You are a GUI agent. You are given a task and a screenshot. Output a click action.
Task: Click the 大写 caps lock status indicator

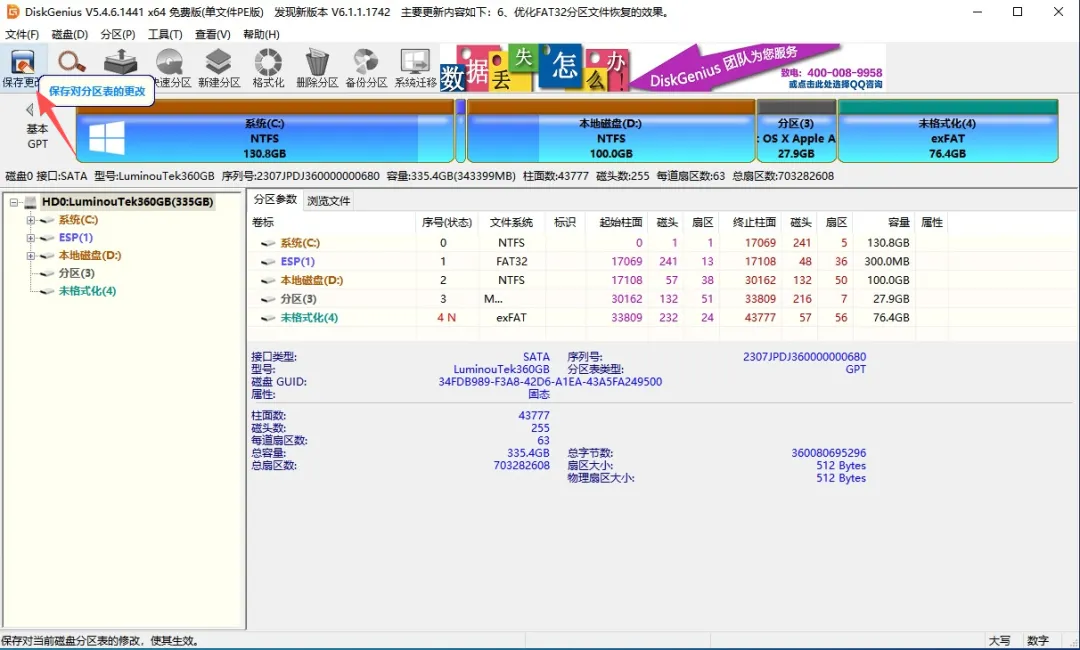pyautogui.click(x=999, y=640)
